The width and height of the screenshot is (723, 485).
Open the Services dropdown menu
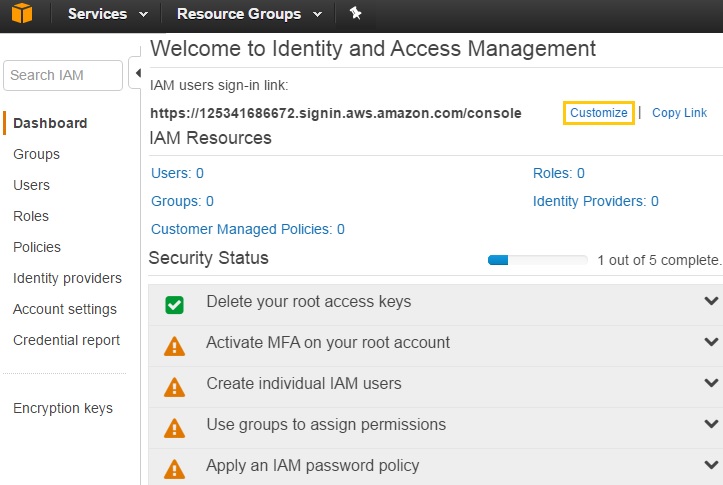(108, 14)
